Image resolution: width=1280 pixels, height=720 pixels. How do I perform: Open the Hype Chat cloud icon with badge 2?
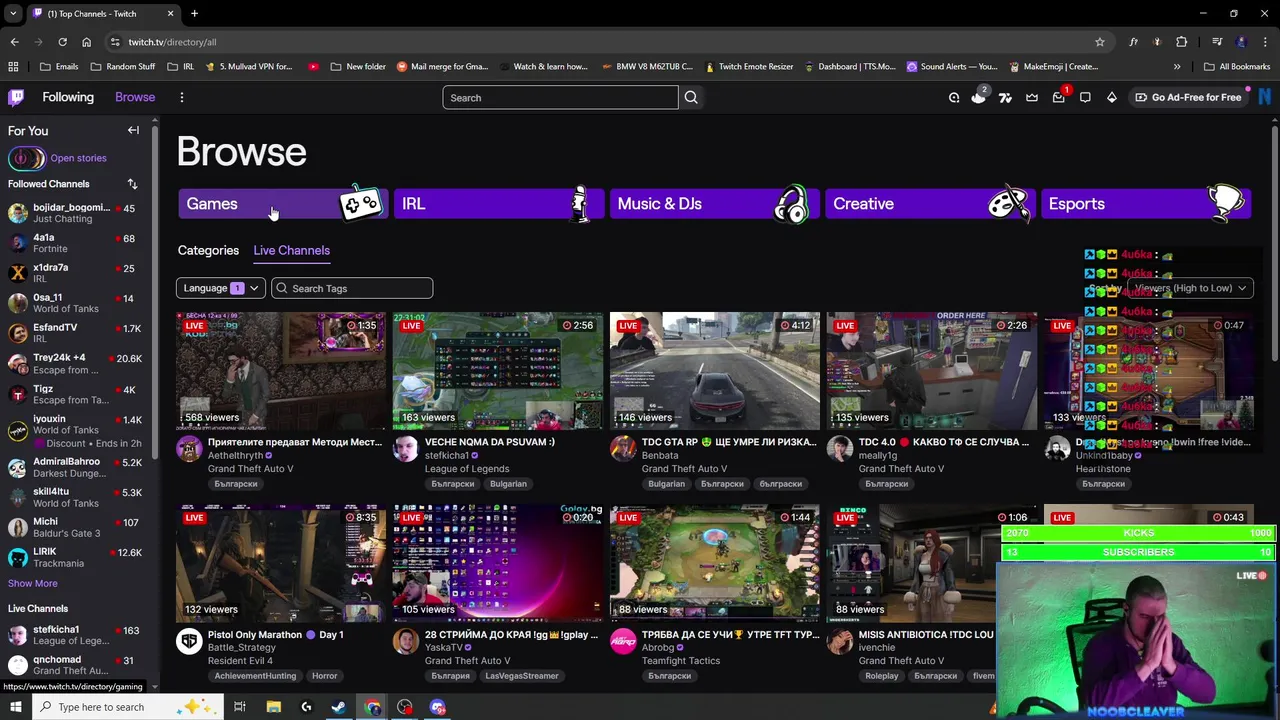click(979, 97)
